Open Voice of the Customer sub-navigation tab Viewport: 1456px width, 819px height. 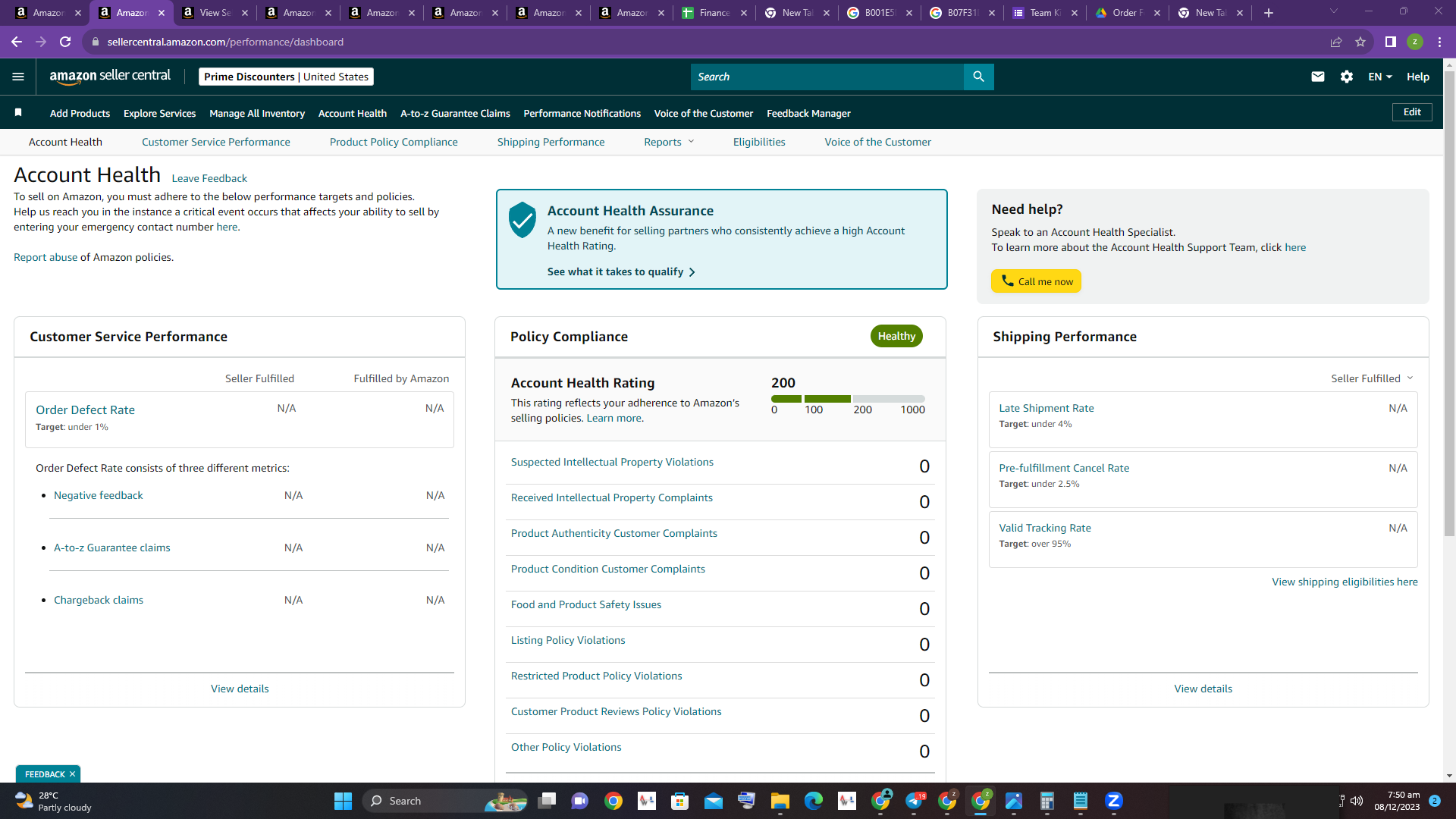point(878,142)
